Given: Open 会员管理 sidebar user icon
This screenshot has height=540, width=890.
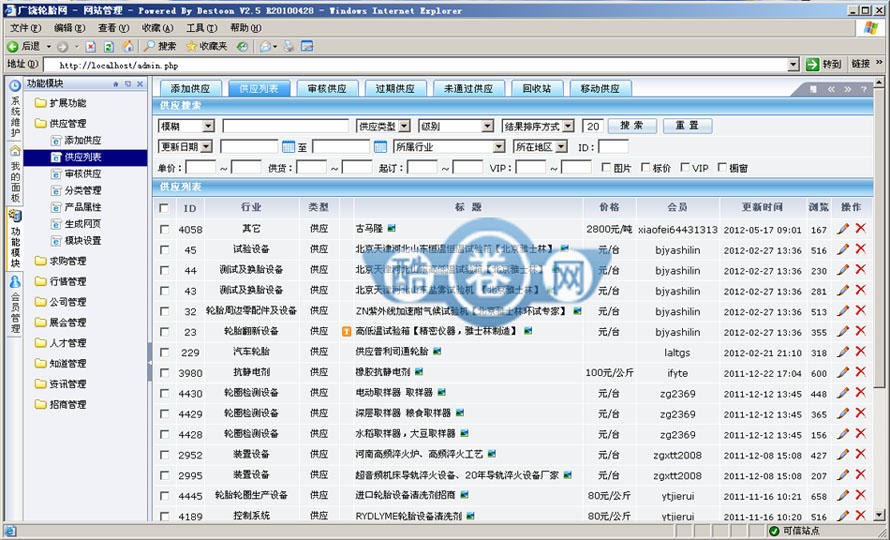Looking at the screenshot, I should (15, 282).
